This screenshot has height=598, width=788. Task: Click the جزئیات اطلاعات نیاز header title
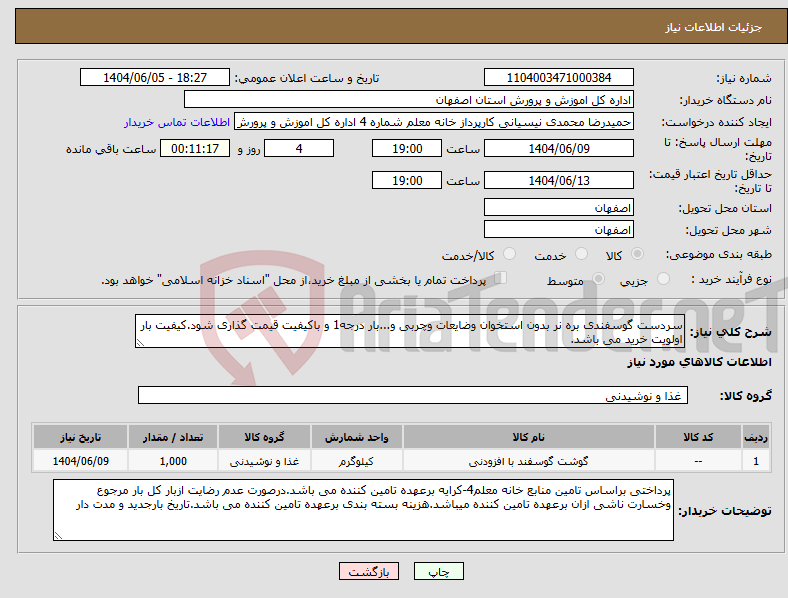[x=714, y=27]
